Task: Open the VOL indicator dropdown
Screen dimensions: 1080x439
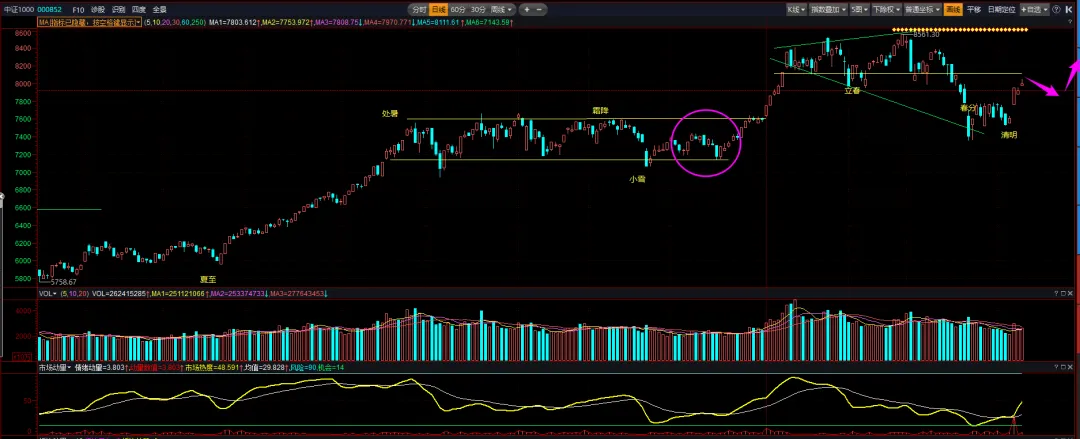Action: point(47,294)
